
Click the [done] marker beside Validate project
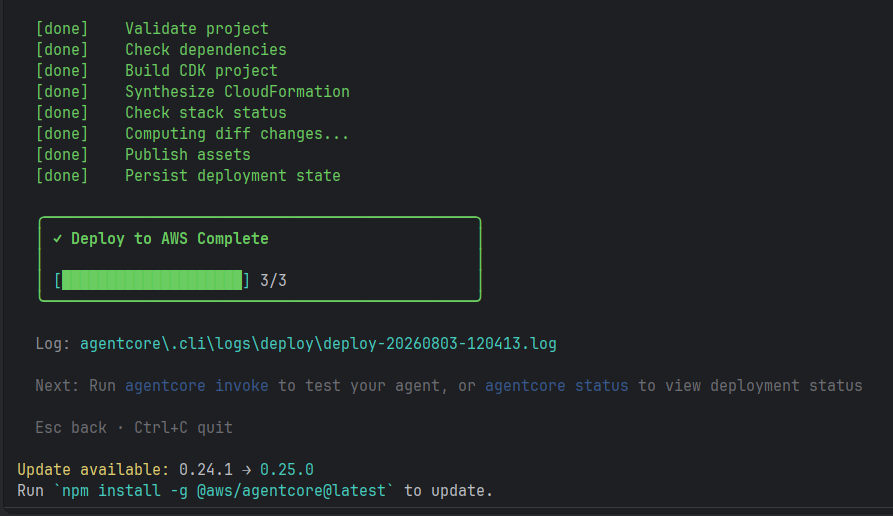point(62,28)
